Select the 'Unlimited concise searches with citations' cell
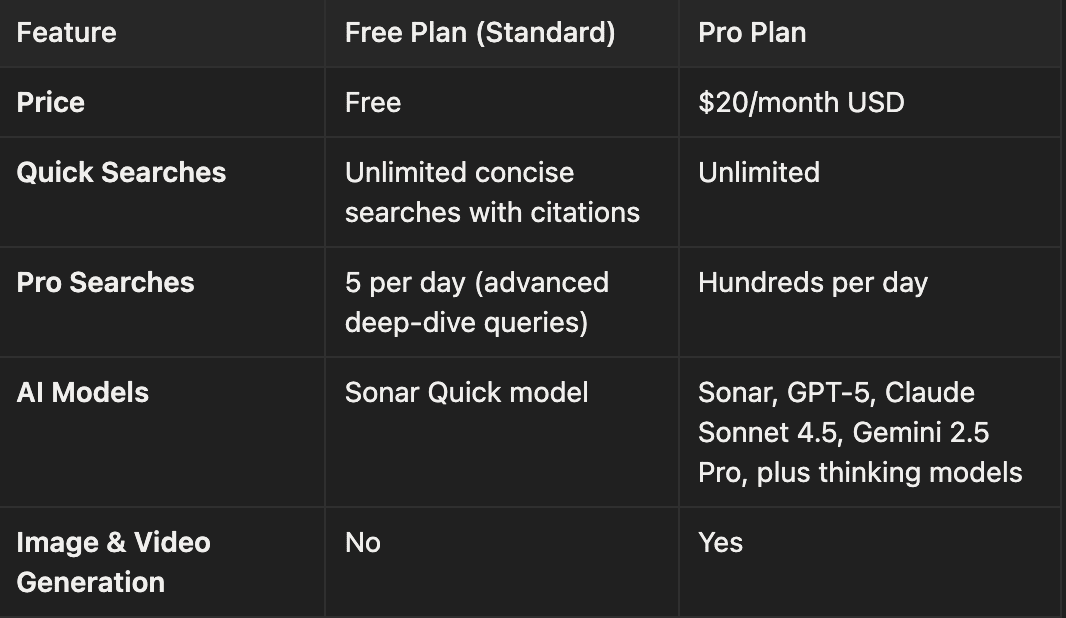Viewport: 1066px width, 618px height. (492, 192)
